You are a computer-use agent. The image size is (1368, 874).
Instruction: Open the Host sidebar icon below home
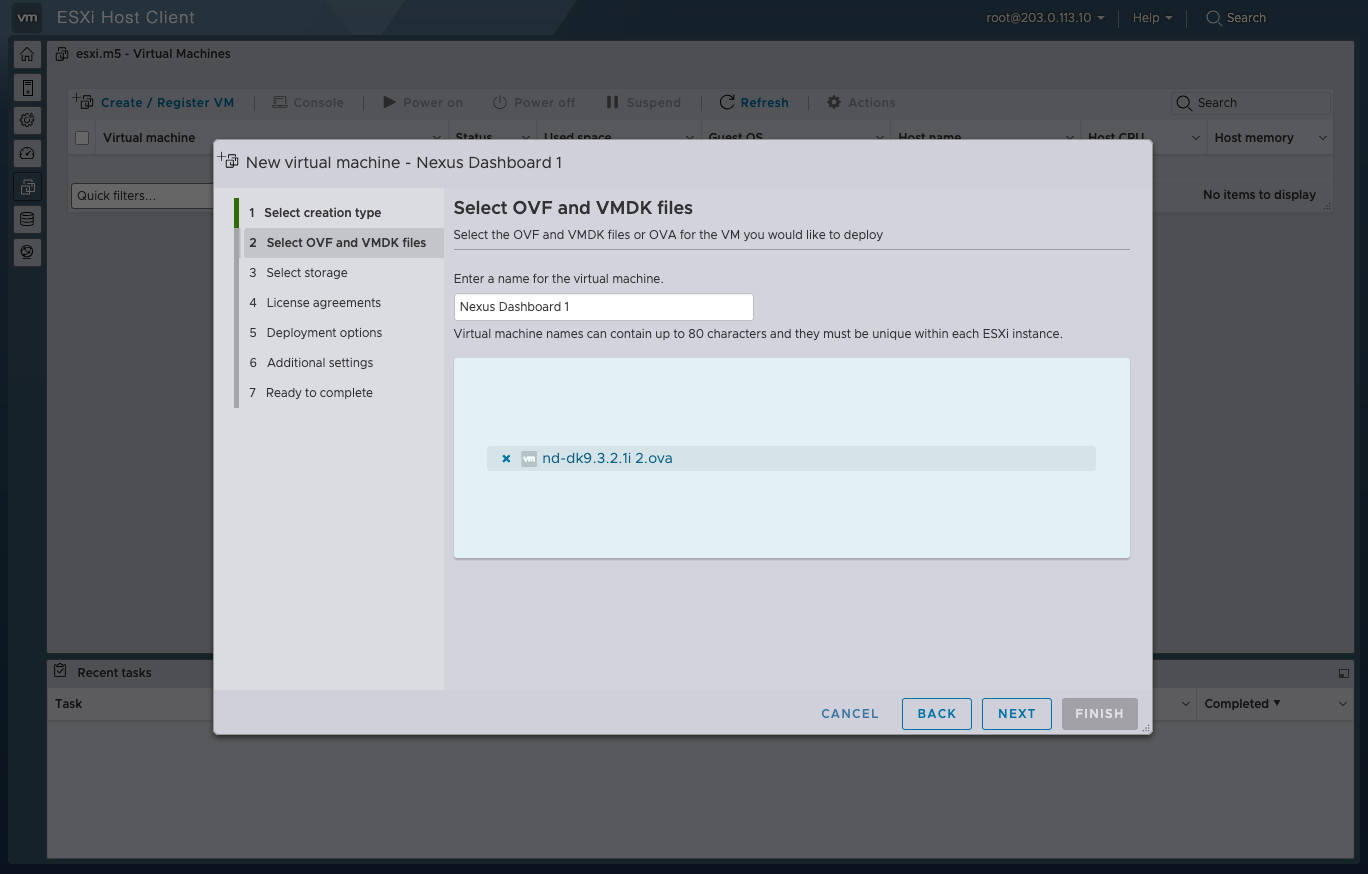pyautogui.click(x=27, y=88)
